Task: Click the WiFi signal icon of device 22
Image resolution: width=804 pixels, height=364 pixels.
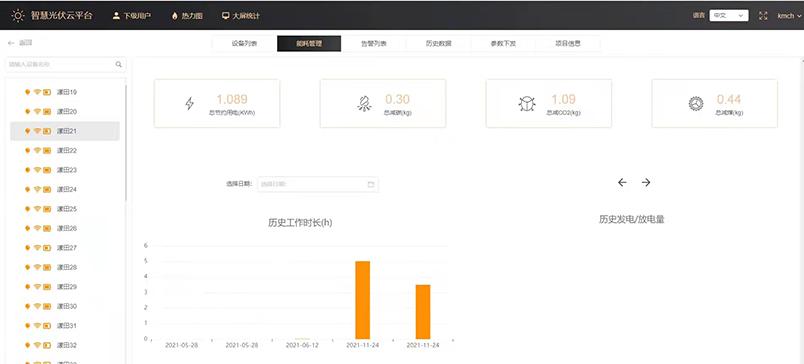Action: click(37, 150)
